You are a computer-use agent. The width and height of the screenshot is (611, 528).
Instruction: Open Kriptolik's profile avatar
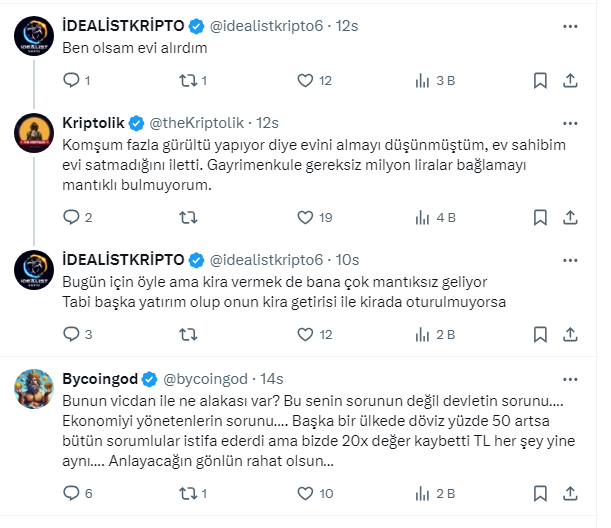click(34, 133)
